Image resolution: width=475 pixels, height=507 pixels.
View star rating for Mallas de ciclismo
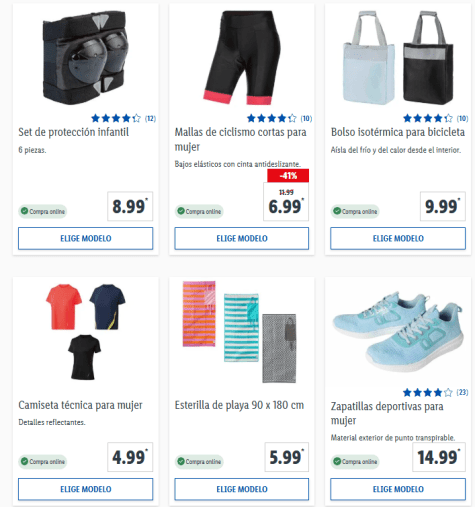coord(279,118)
